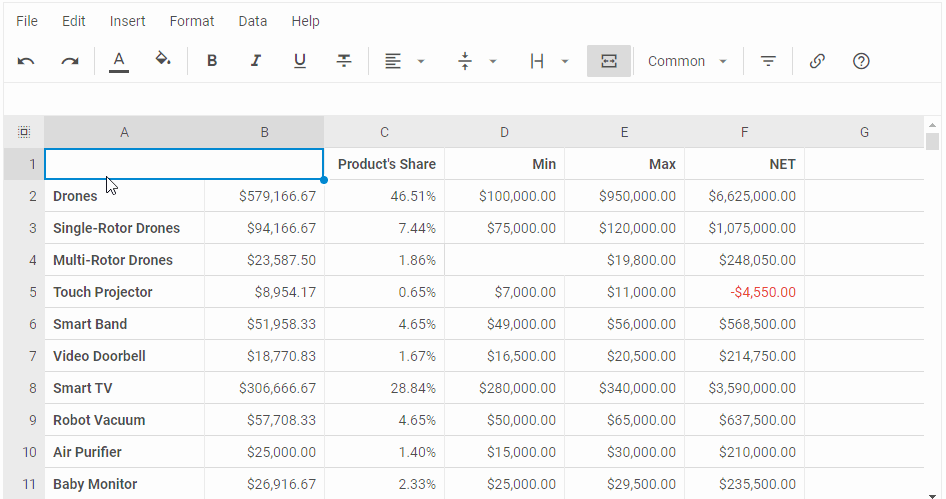Select the red "-$4,550.00" cell
Image resolution: width=946 pixels, height=499 pixels.
[744, 292]
